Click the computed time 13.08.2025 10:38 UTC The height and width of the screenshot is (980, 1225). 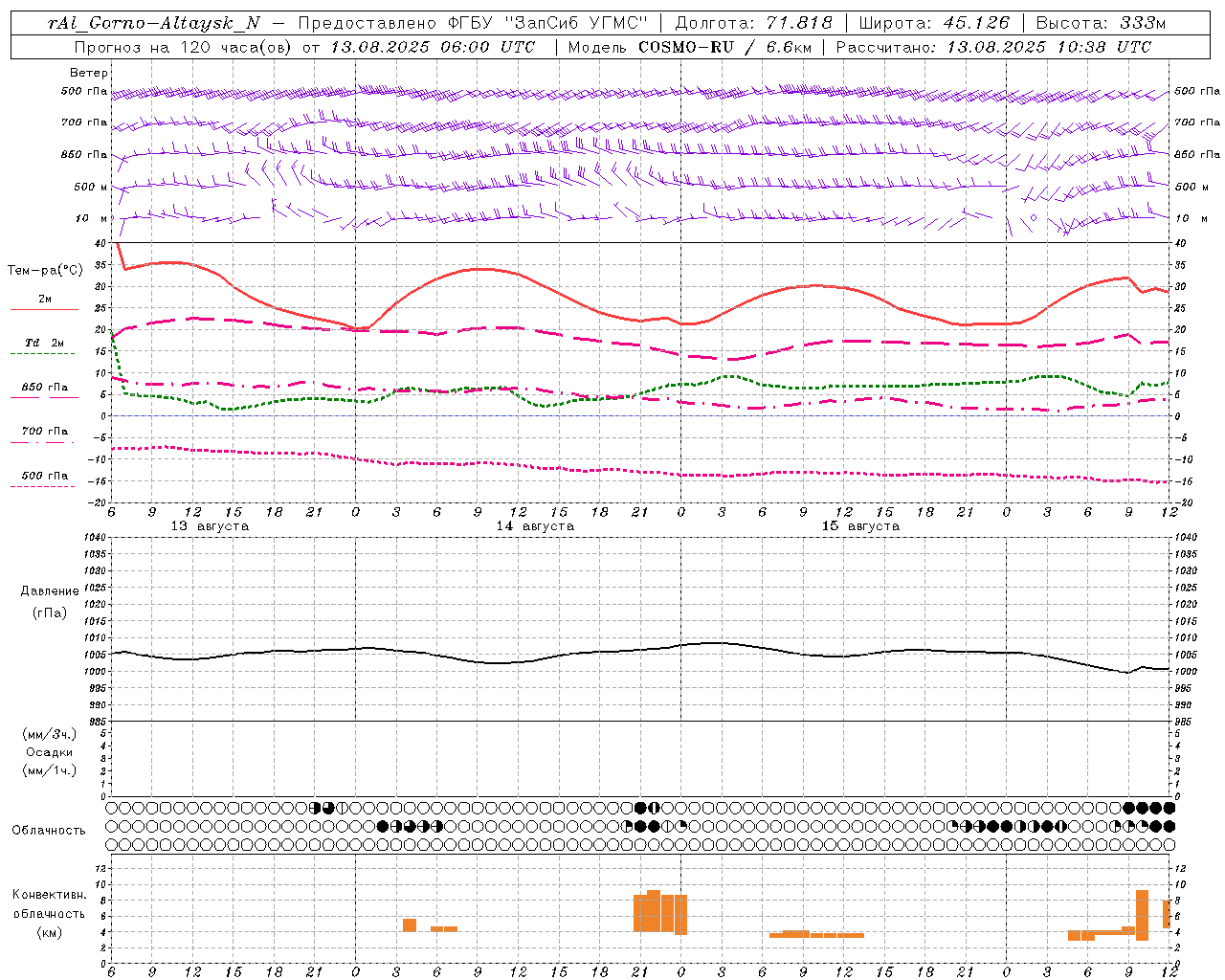[1049, 47]
